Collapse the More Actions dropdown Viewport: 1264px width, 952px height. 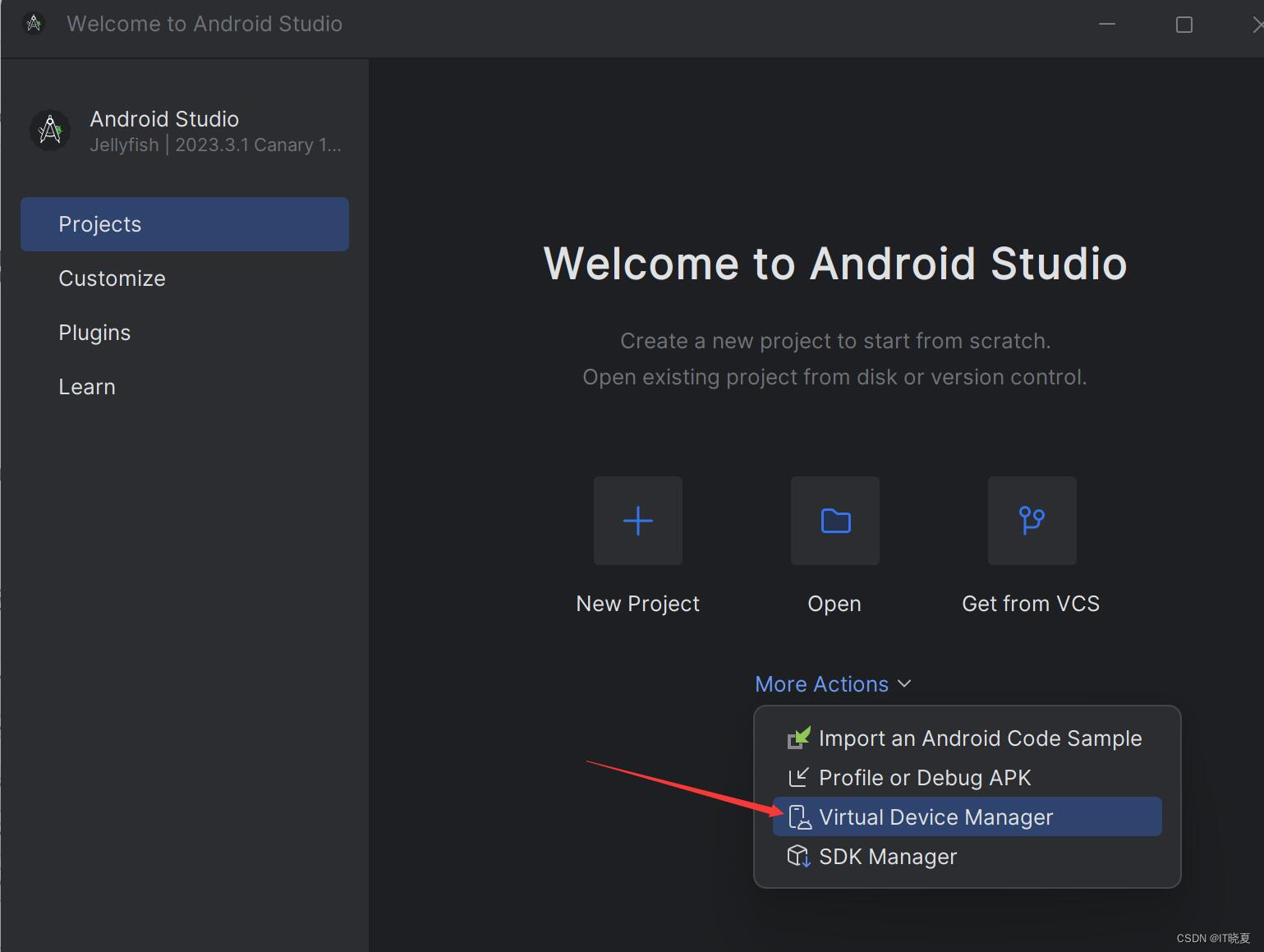click(833, 684)
